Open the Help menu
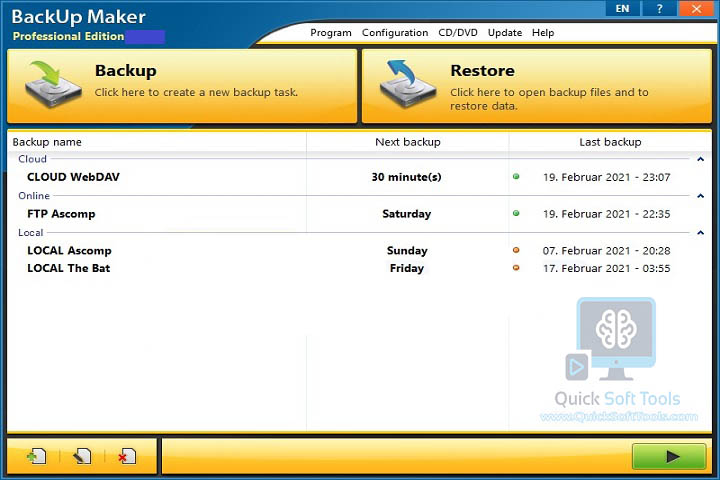The image size is (720, 480). click(x=543, y=33)
